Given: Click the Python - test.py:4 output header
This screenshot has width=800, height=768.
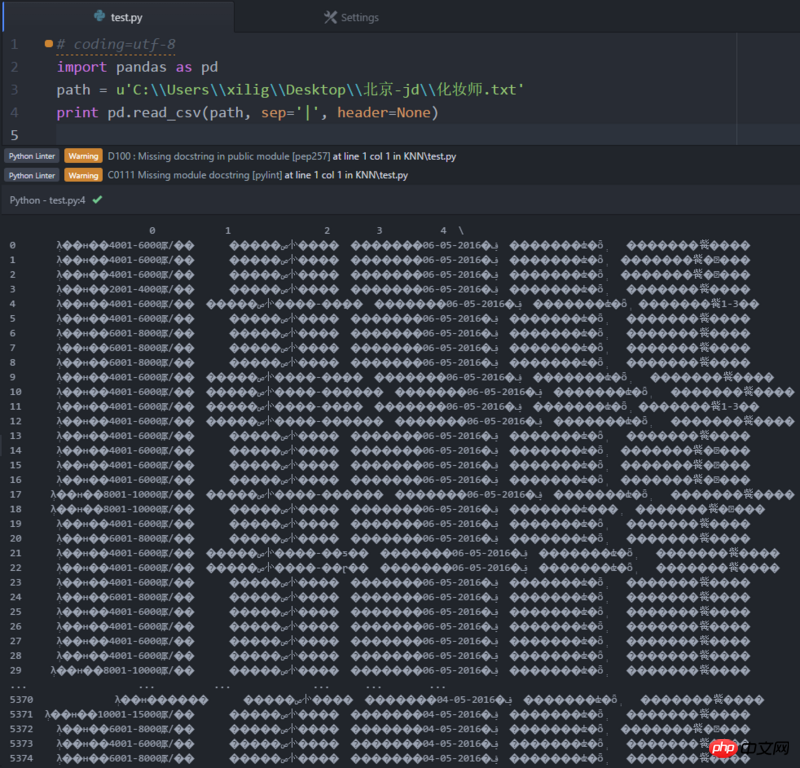Looking at the screenshot, I should [47, 200].
